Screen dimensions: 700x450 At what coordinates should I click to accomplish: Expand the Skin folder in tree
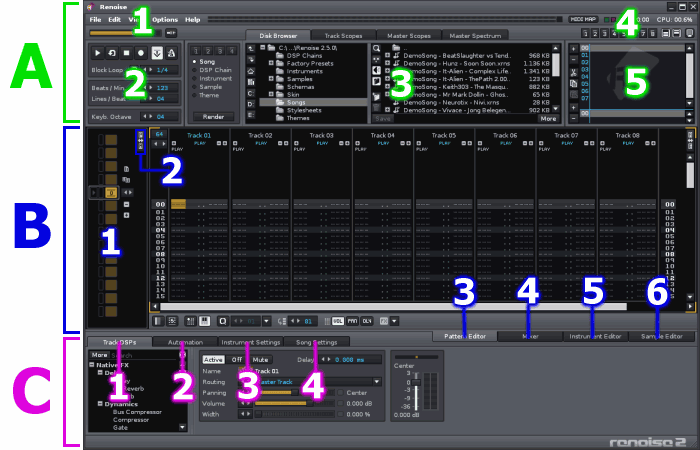pos(271,95)
